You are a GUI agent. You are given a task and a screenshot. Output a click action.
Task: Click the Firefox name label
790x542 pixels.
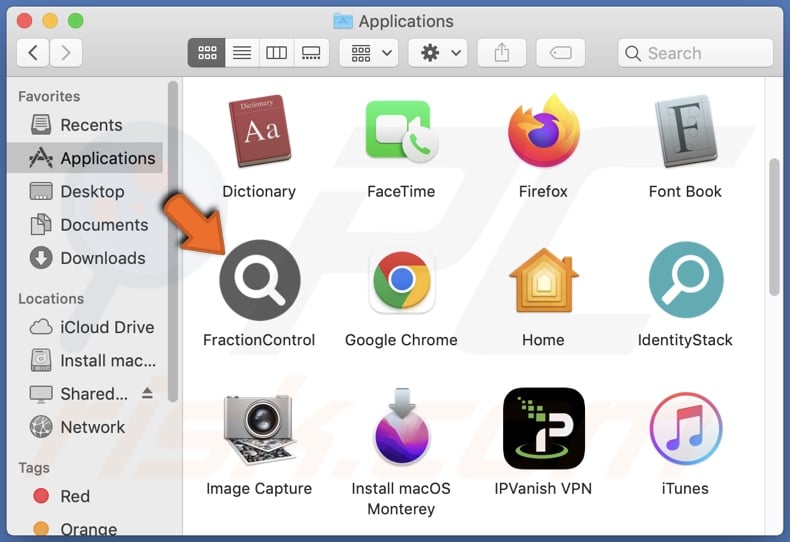coord(543,191)
